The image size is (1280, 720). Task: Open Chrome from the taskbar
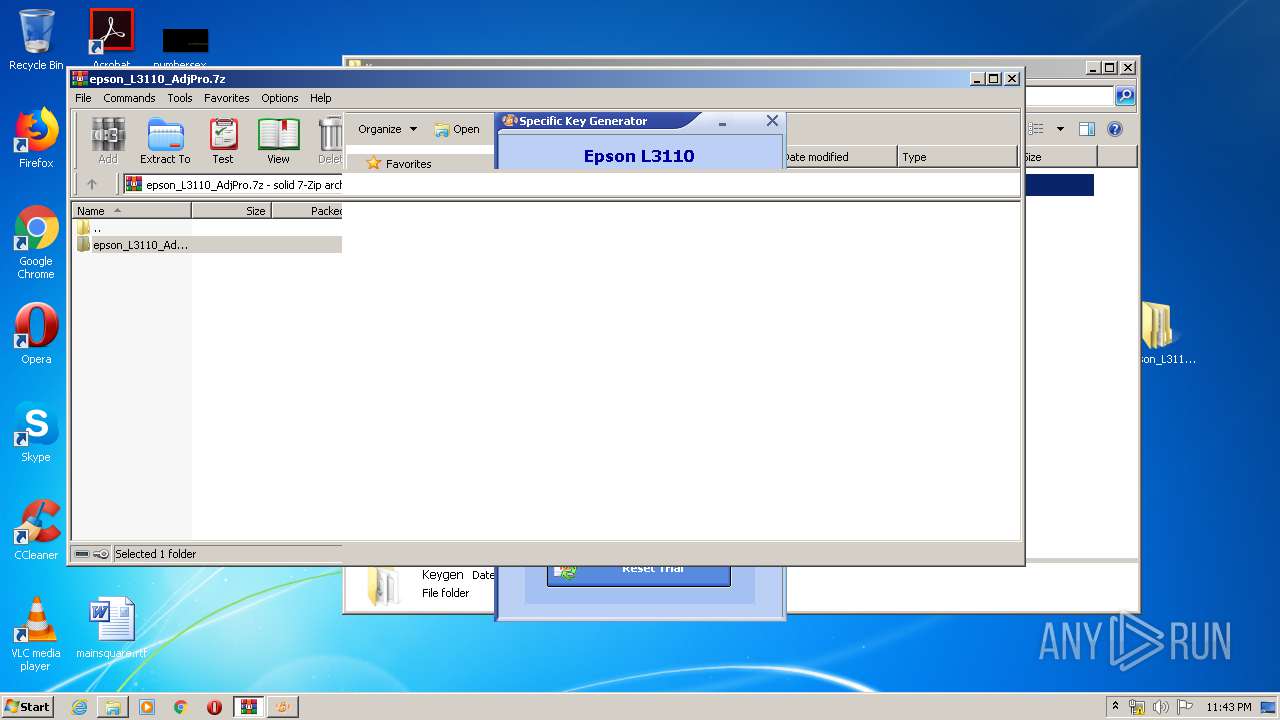(x=181, y=707)
